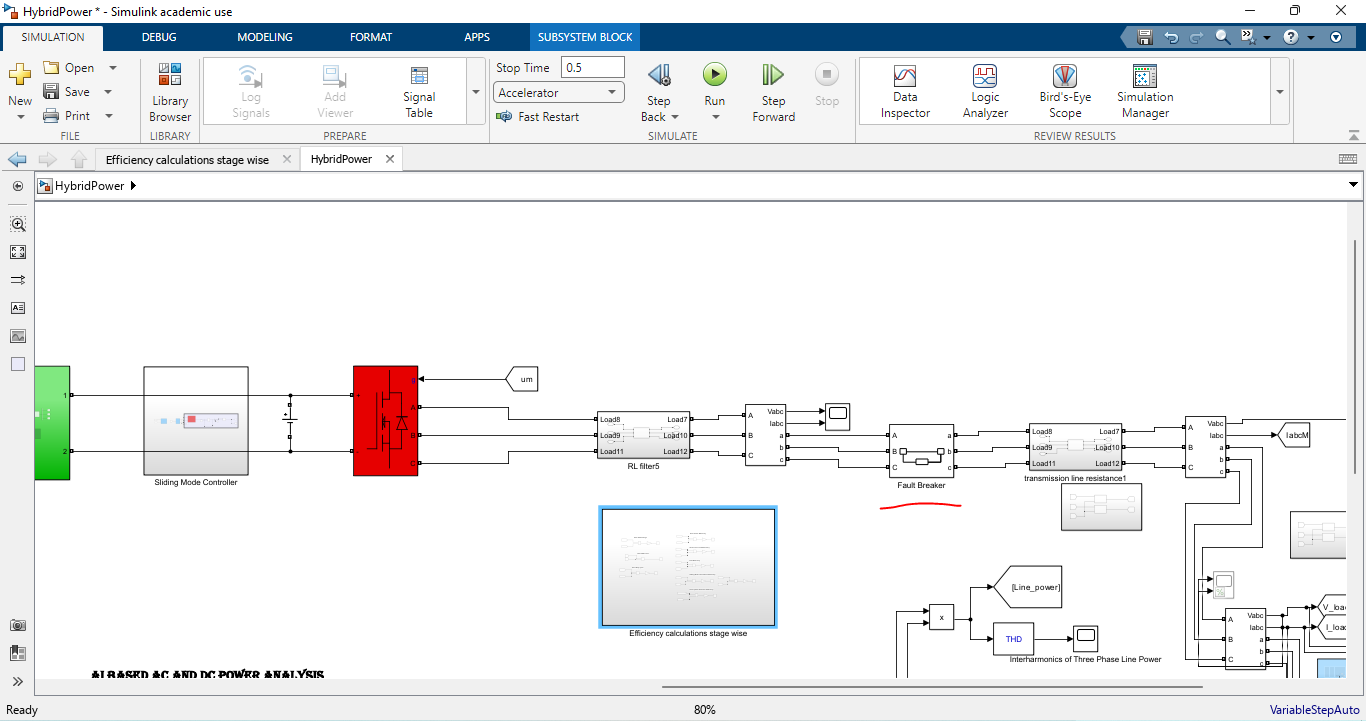The height and width of the screenshot is (721, 1366).
Task: Click the Step Forward icon
Action: tap(773, 75)
